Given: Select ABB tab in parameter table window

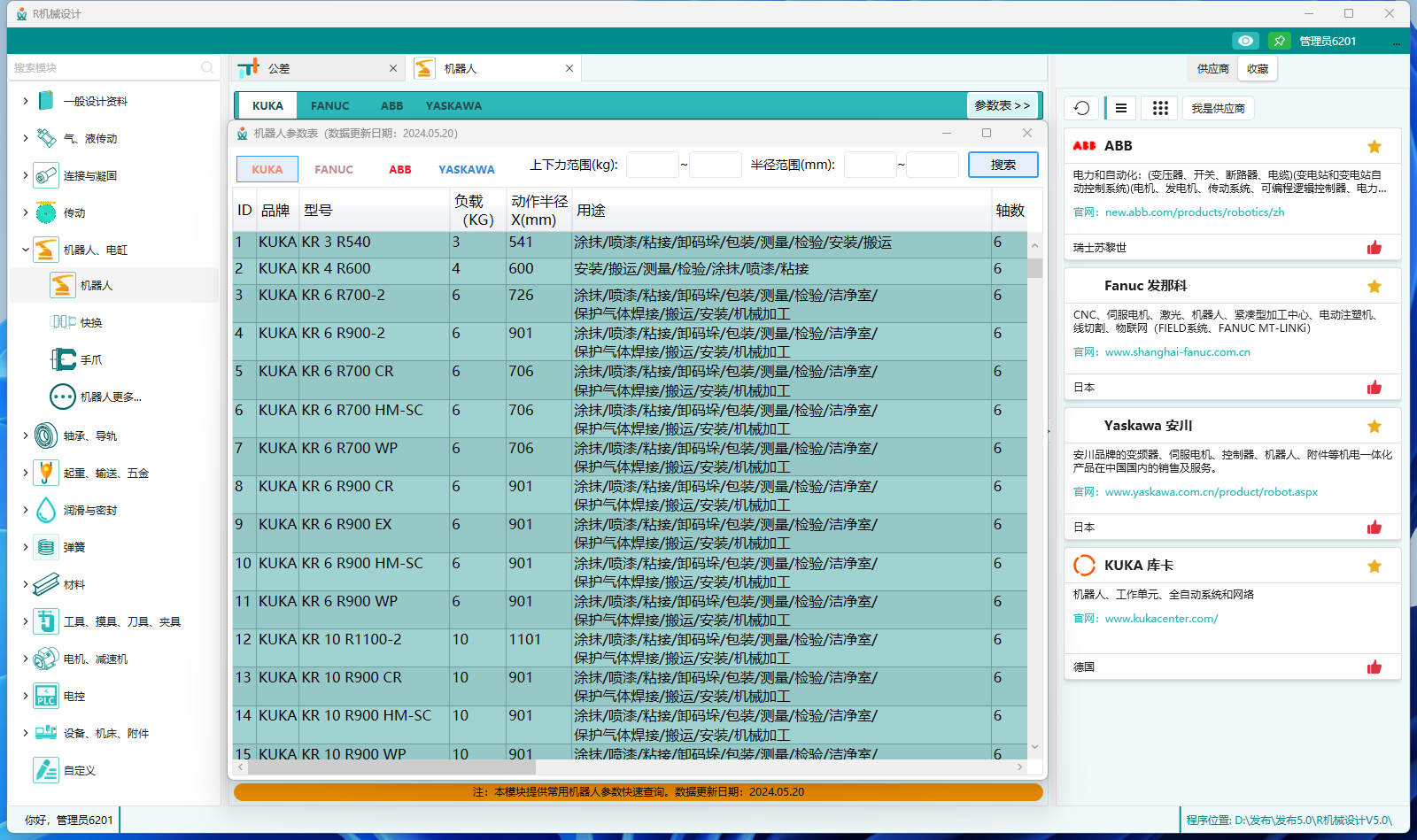Looking at the screenshot, I should coord(400,169).
